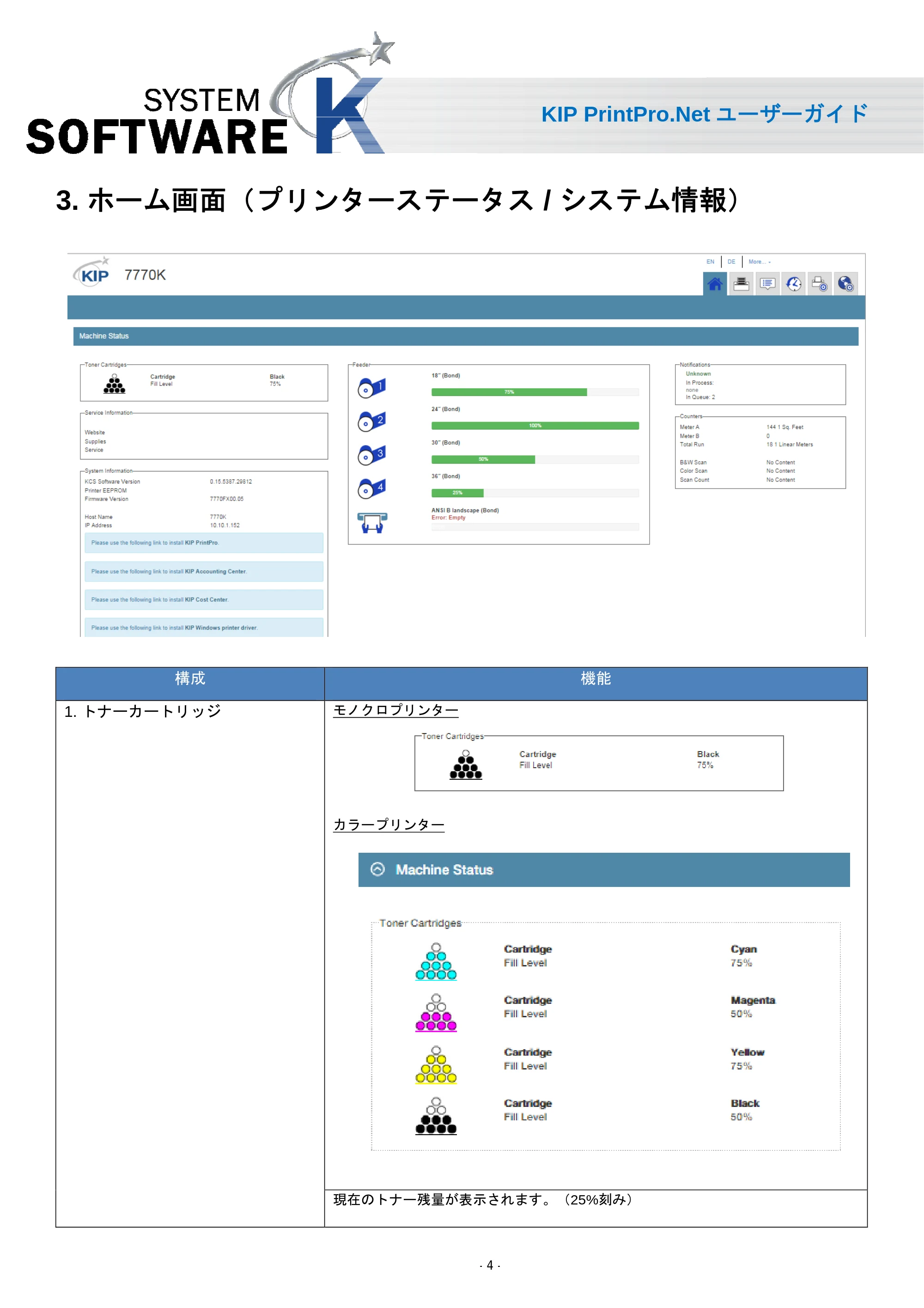Image resolution: width=924 pixels, height=1308 pixels.
Task: Click the monochrome Toner Cartridges sample thumbnail
Action: click(x=599, y=762)
